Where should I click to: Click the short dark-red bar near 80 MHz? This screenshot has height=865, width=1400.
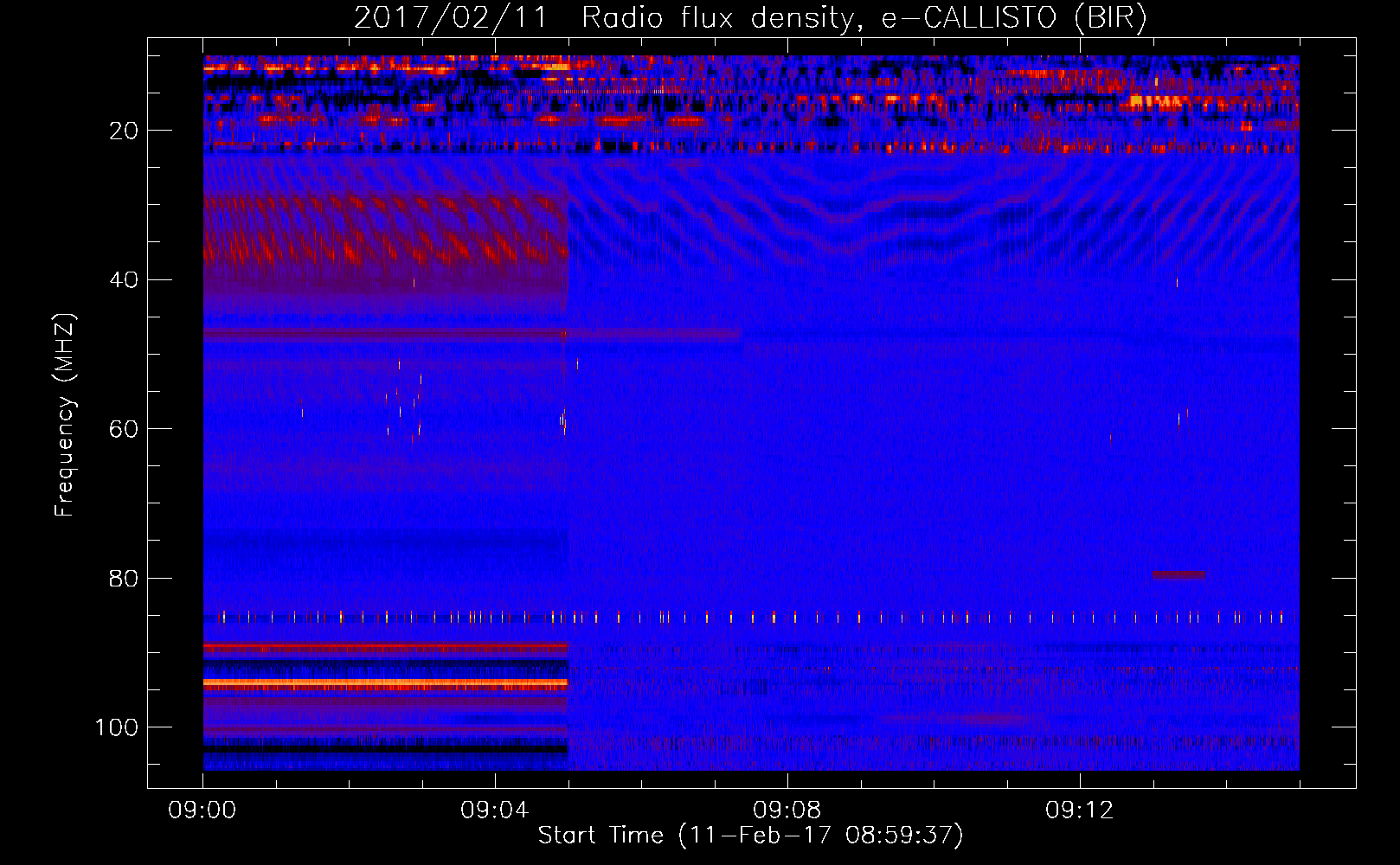click(x=1178, y=574)
